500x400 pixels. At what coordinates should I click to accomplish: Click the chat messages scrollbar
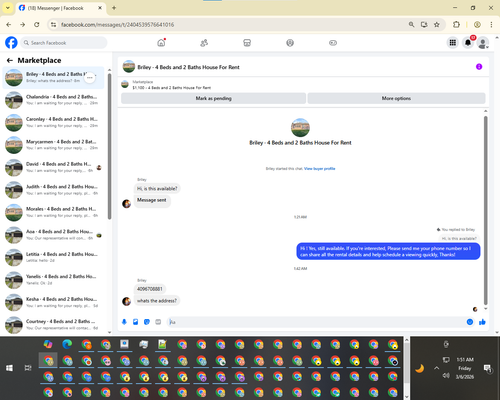tap(486, 210)
